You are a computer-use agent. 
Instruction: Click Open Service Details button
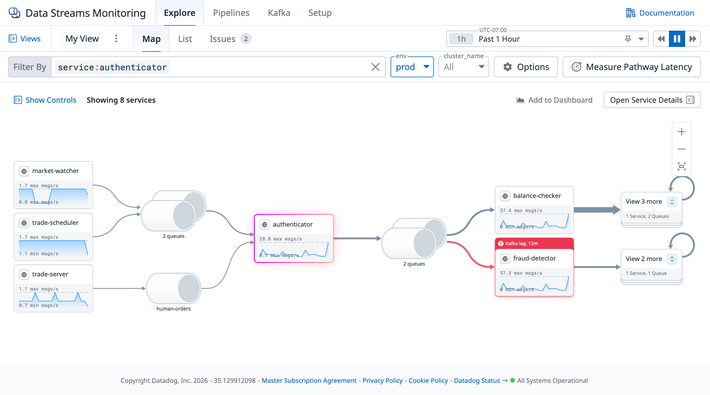pyautogui.click(x=652, y=100)
